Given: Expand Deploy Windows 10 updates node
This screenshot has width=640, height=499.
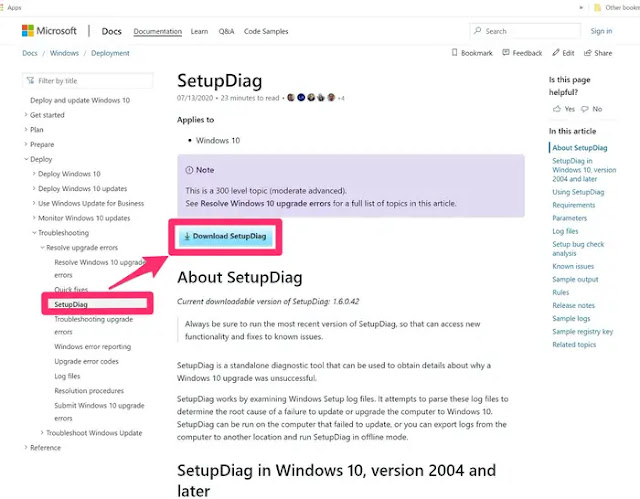Looking at the screenshot, I should click(x=34, y=188).
